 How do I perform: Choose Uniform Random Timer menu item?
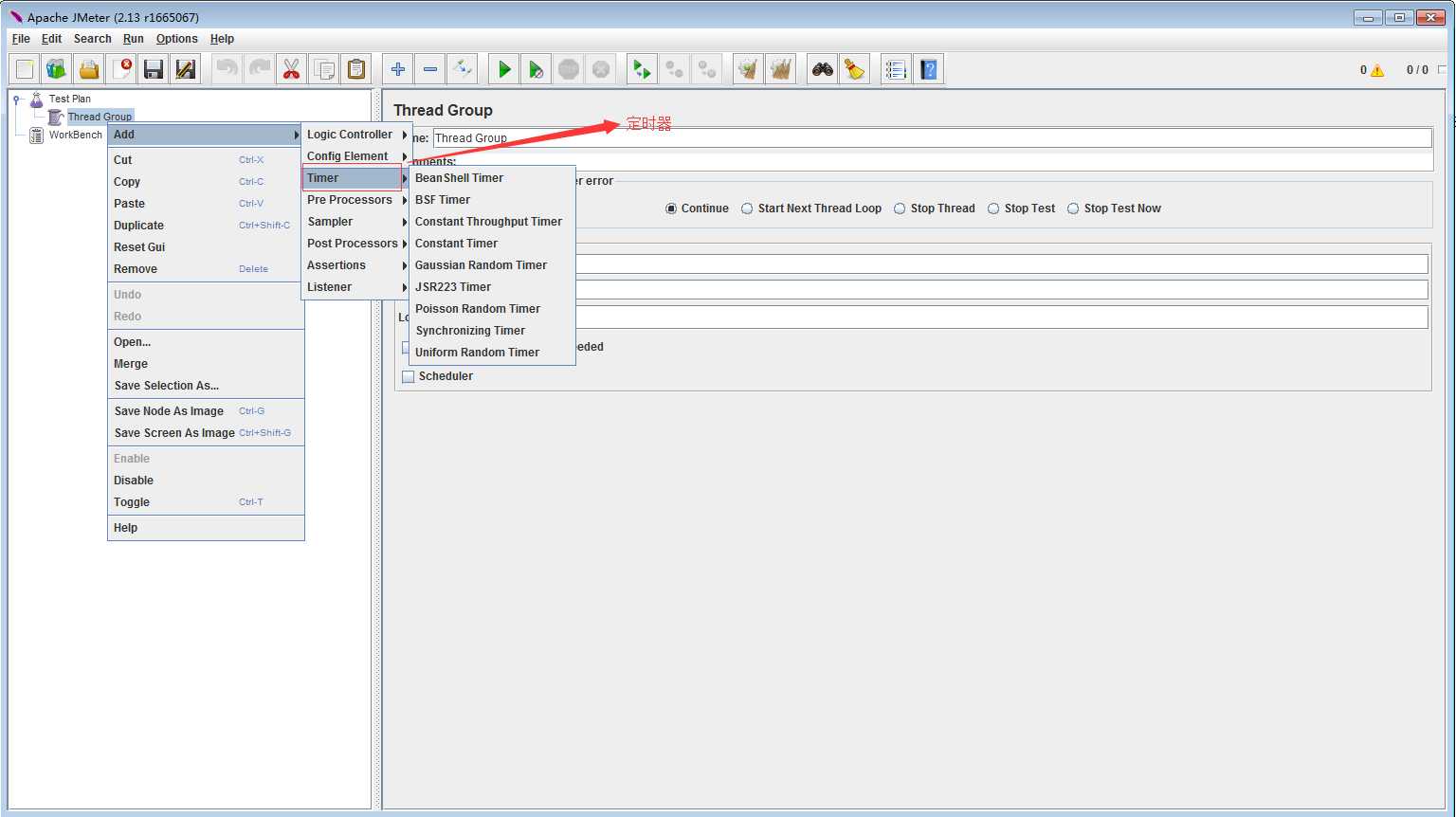[492, 353]
